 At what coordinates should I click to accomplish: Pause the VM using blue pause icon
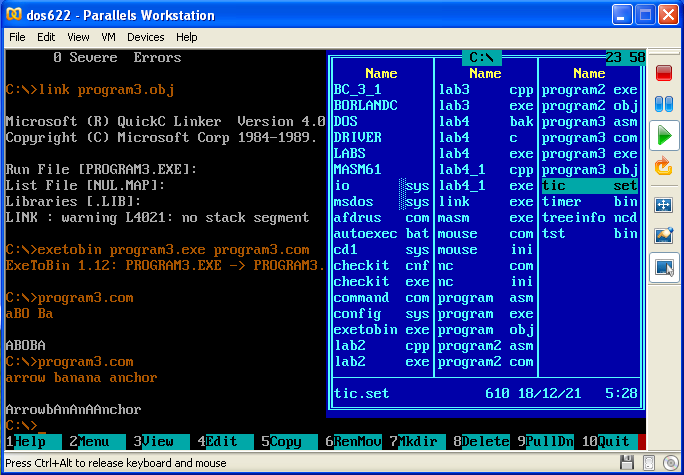[x=663, y=104]
